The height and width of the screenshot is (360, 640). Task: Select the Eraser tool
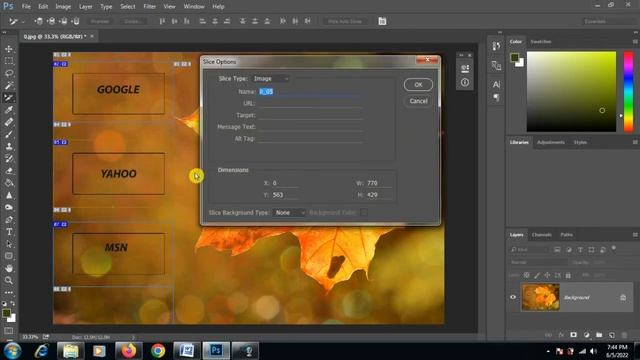pyautogui.click(x=9, y=171)
